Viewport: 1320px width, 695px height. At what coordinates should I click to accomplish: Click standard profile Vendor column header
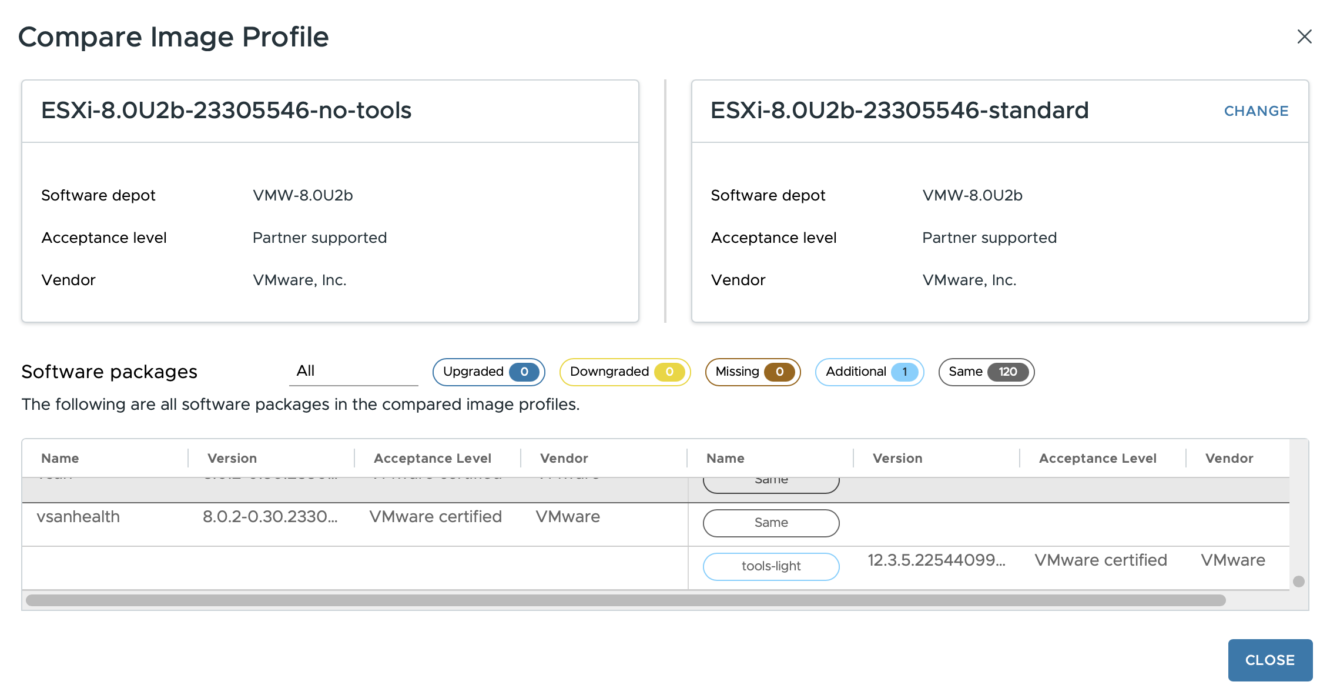pos(1229,458)
